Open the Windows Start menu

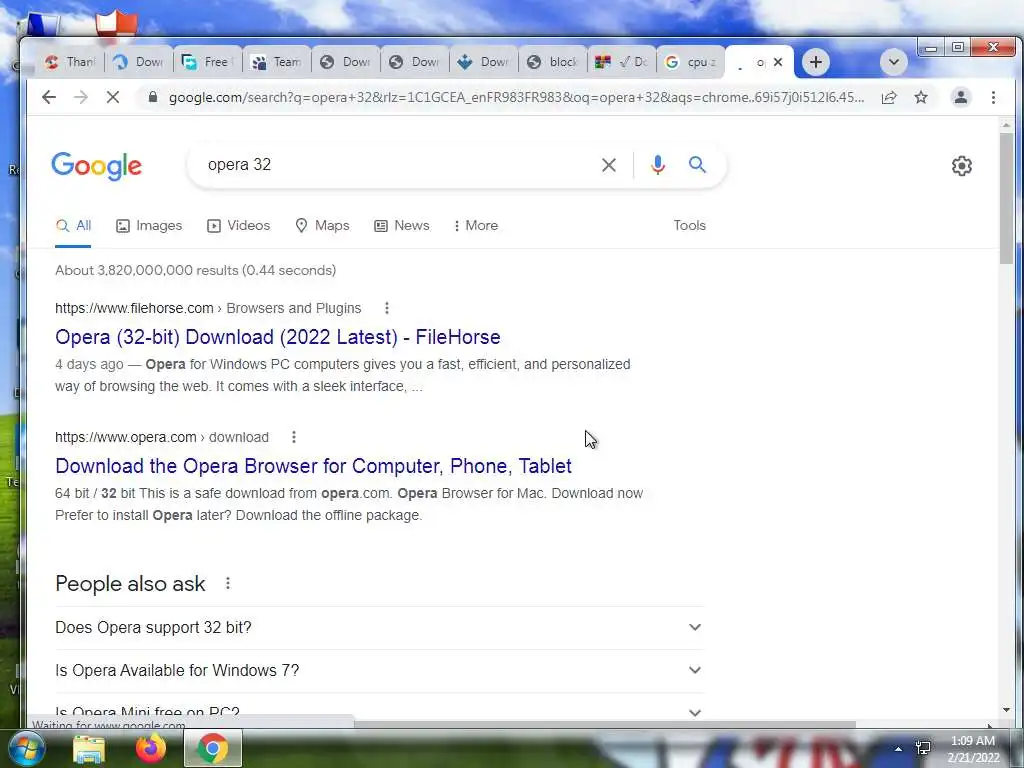point(25,748)
